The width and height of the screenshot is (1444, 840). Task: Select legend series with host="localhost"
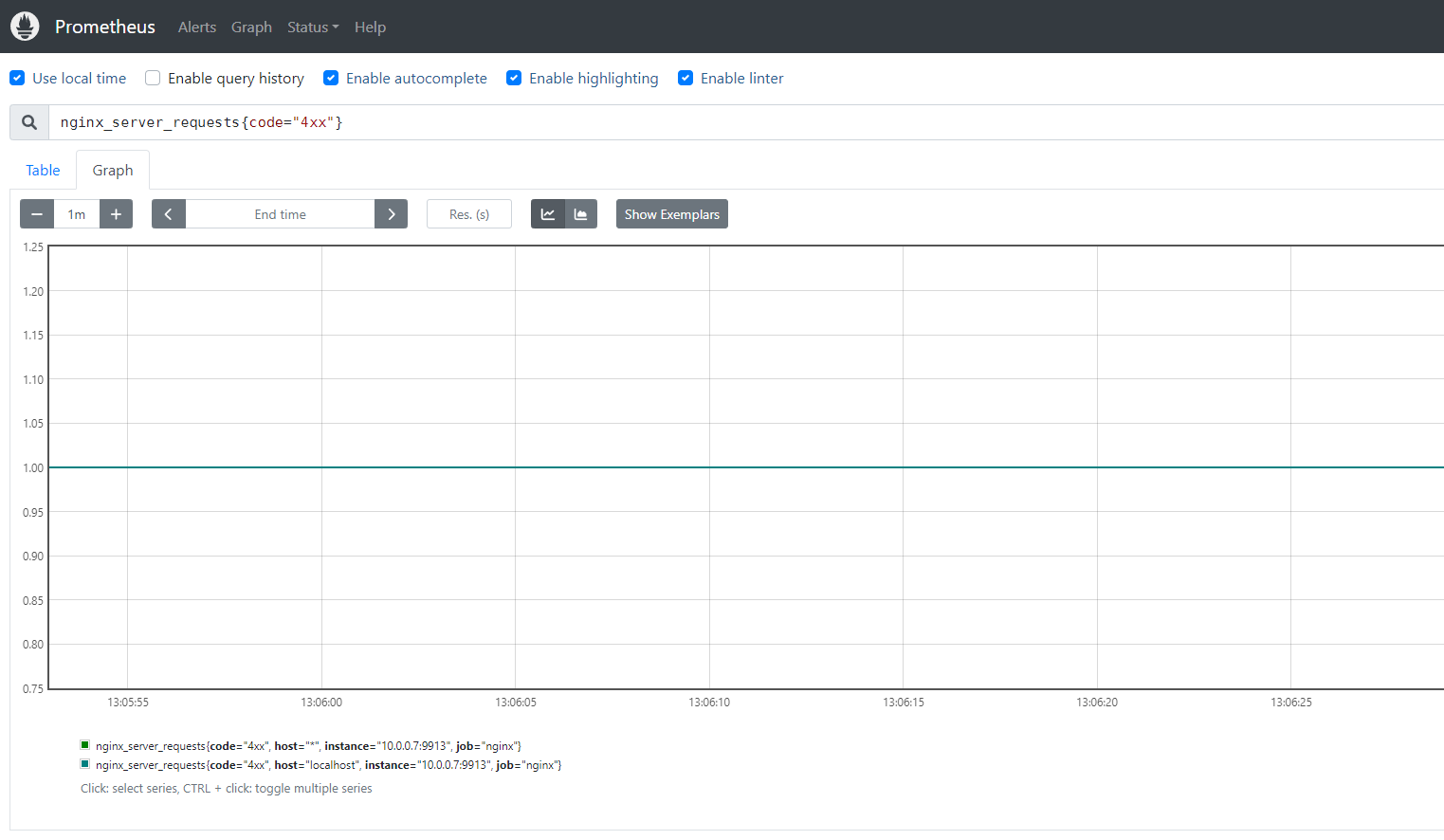(x=328, y=765)
